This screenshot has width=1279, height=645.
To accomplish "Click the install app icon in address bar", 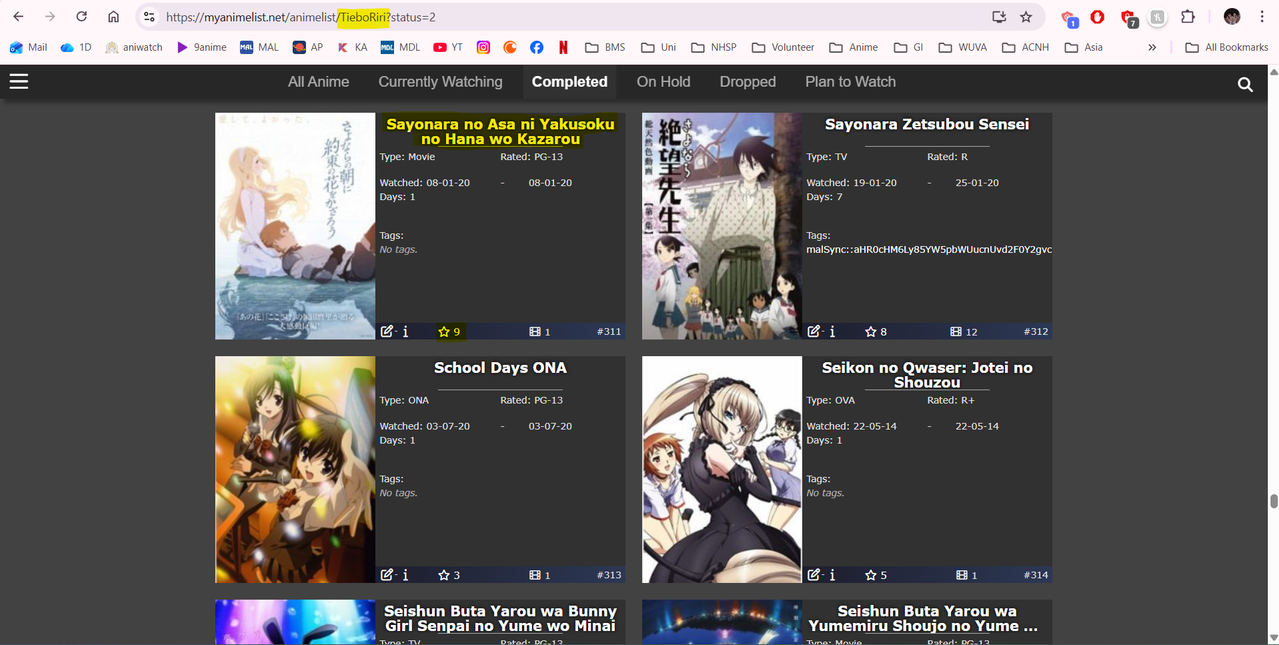I will pos(998,17).
